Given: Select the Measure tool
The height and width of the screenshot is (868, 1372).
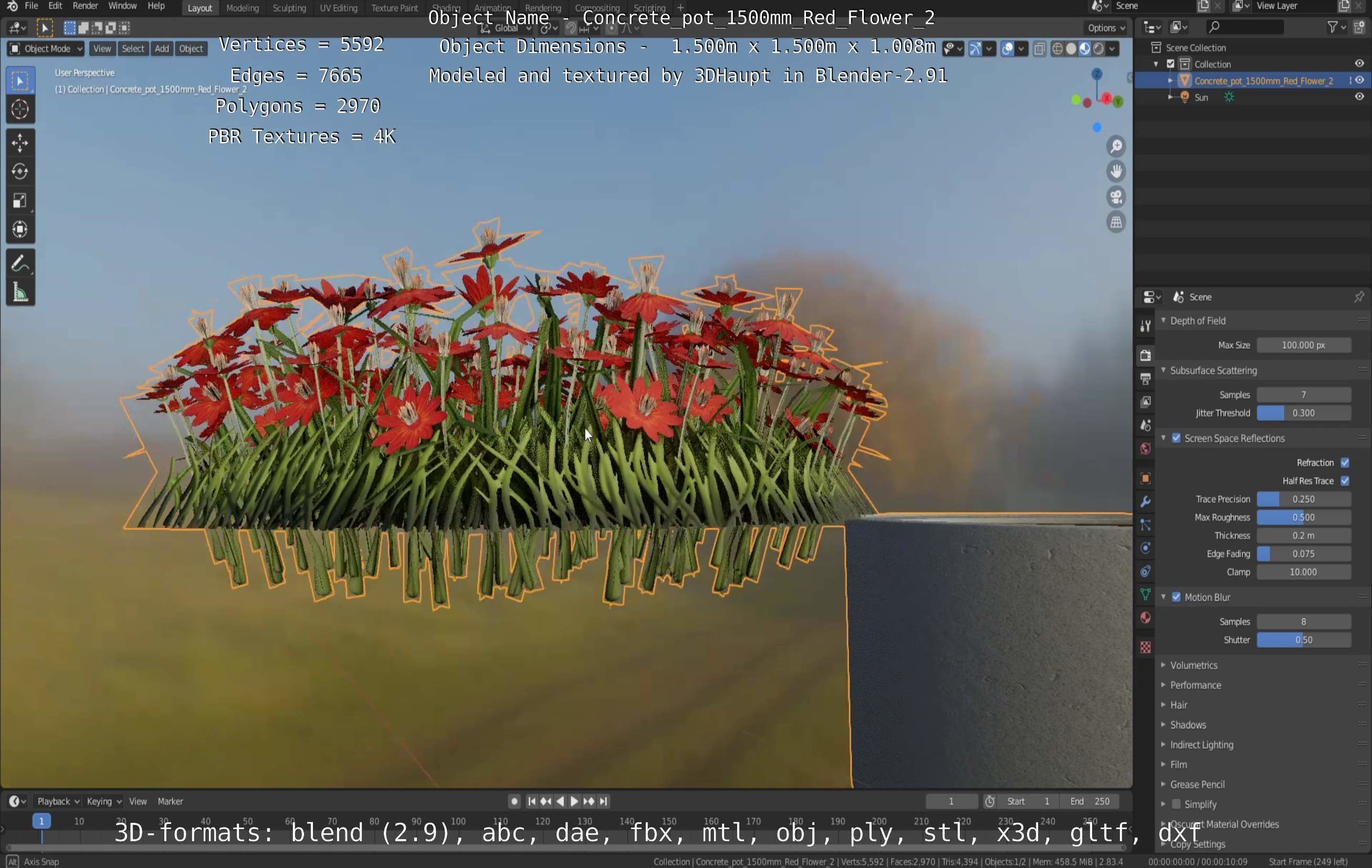Looking at the screenshot, I should (x=20, y=292).
